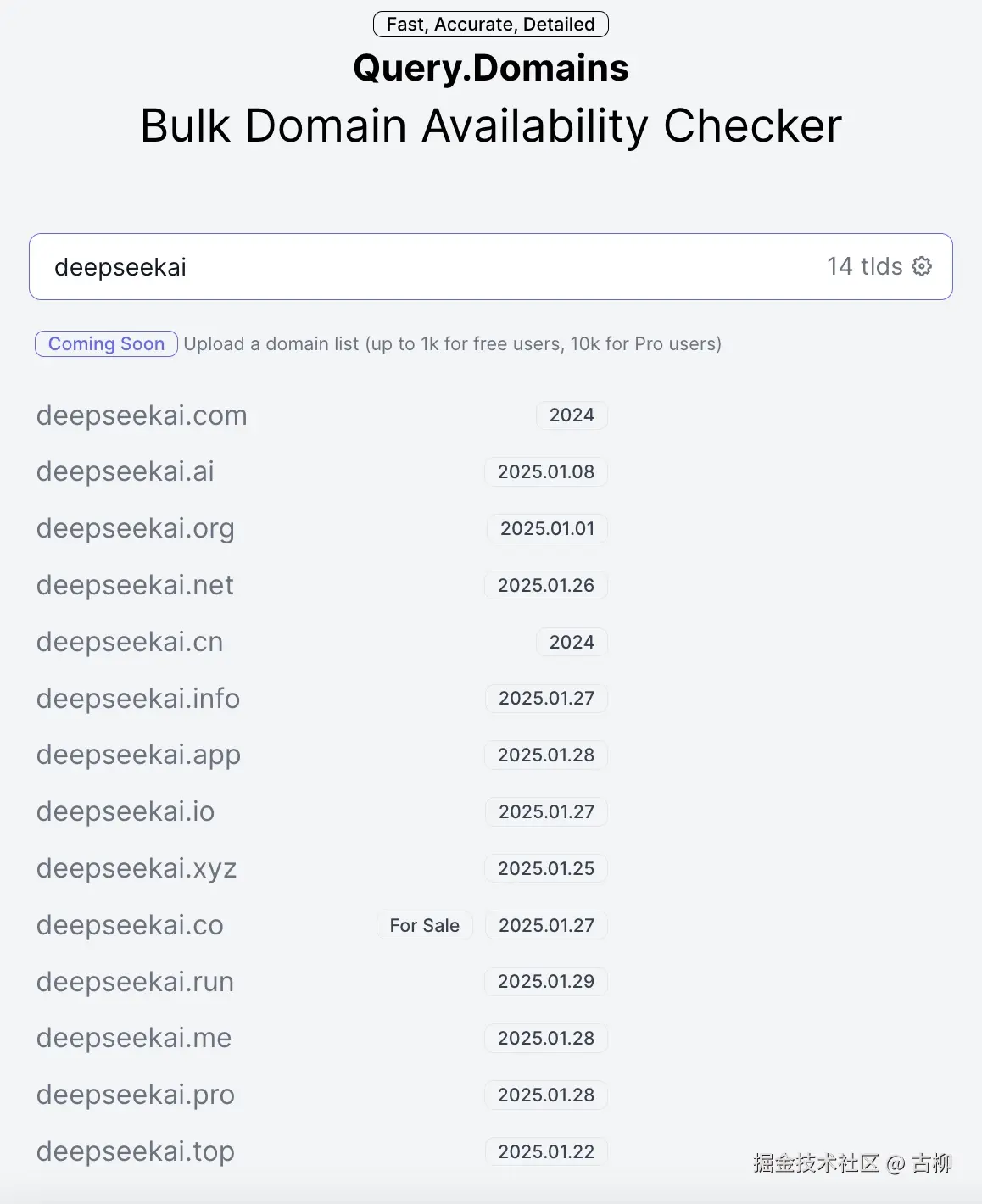Viewport: 982px width, 1204px height.
Task: Open the deepseekai.co domain entry
Action: point(130,925)
